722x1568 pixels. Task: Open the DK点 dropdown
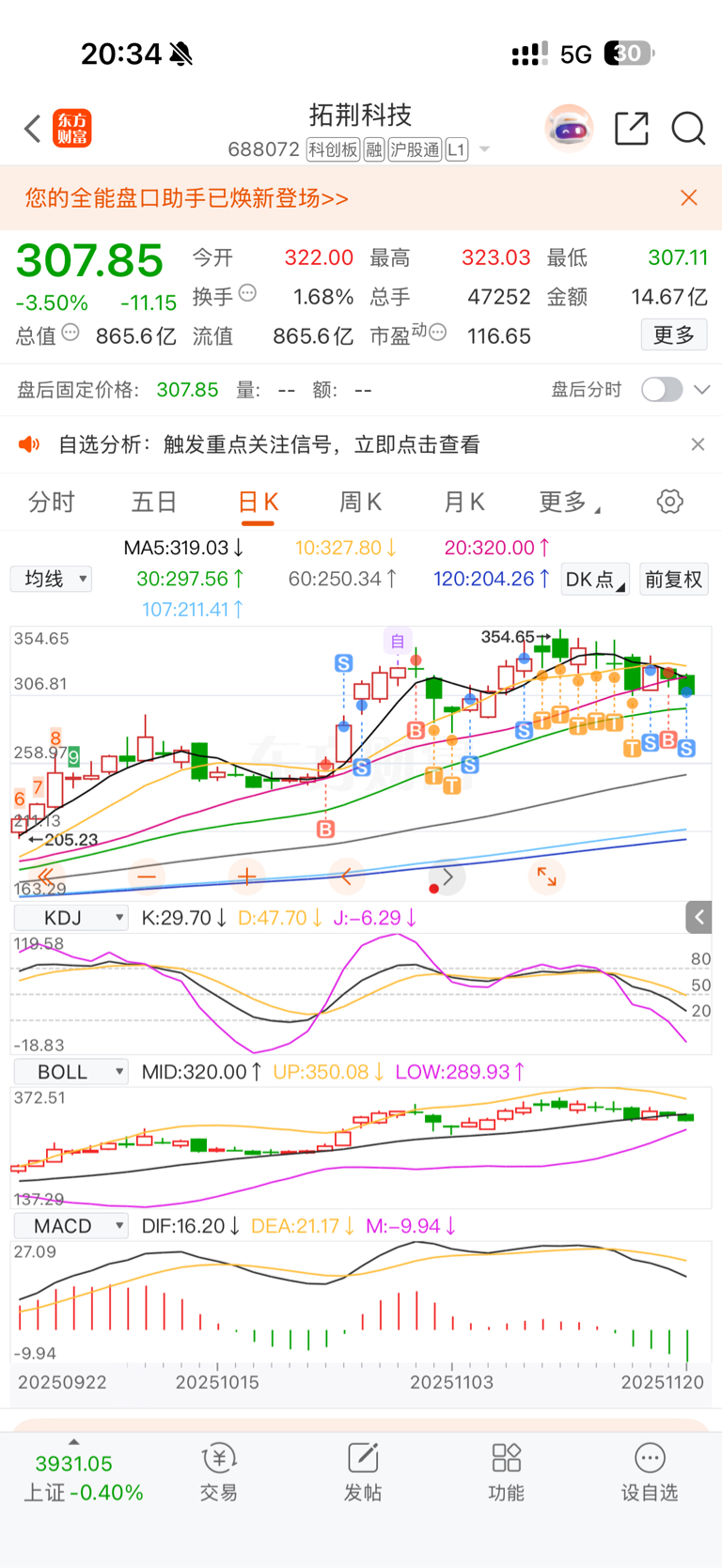click(595, 580)
